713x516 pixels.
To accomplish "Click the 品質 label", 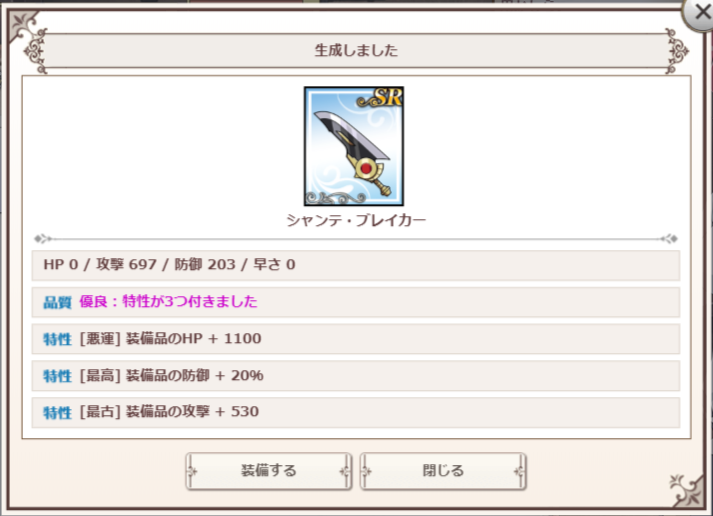I will [57, 302].
